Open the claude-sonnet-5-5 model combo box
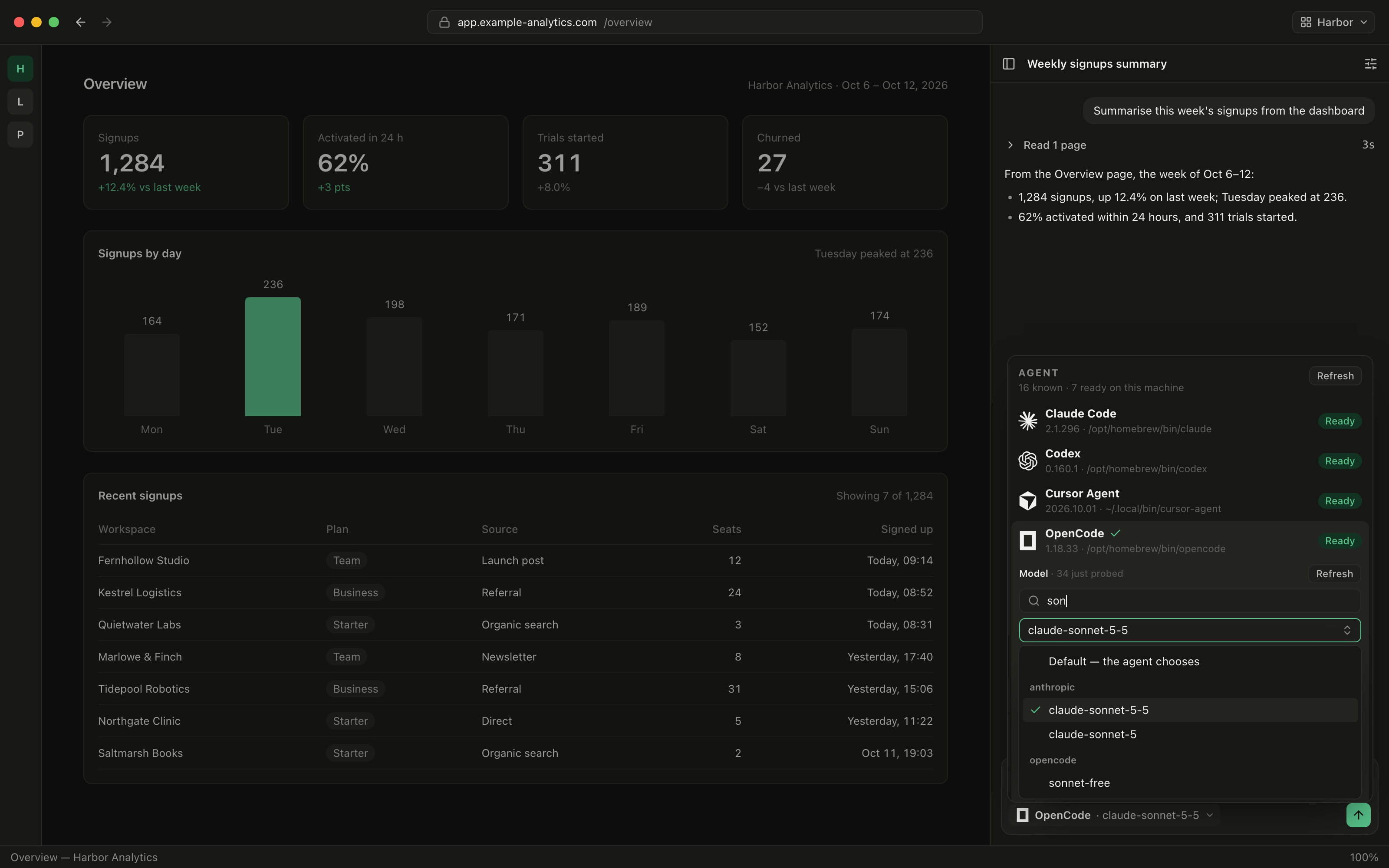 [1189, 630]
